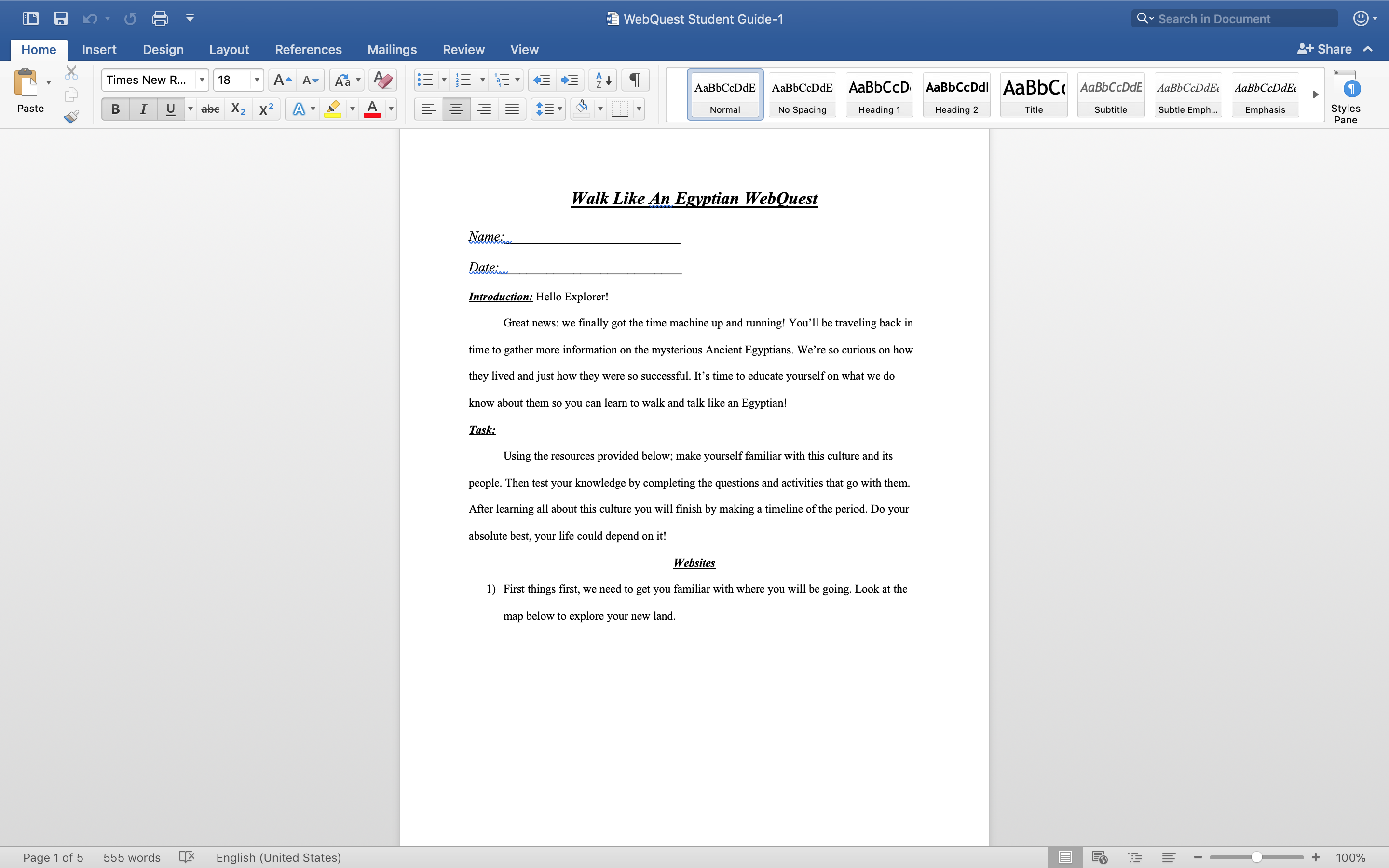The width and height of the screenshot is (1389, 868).
Task: Click the Format Painter brush icon
Action: 71,117
